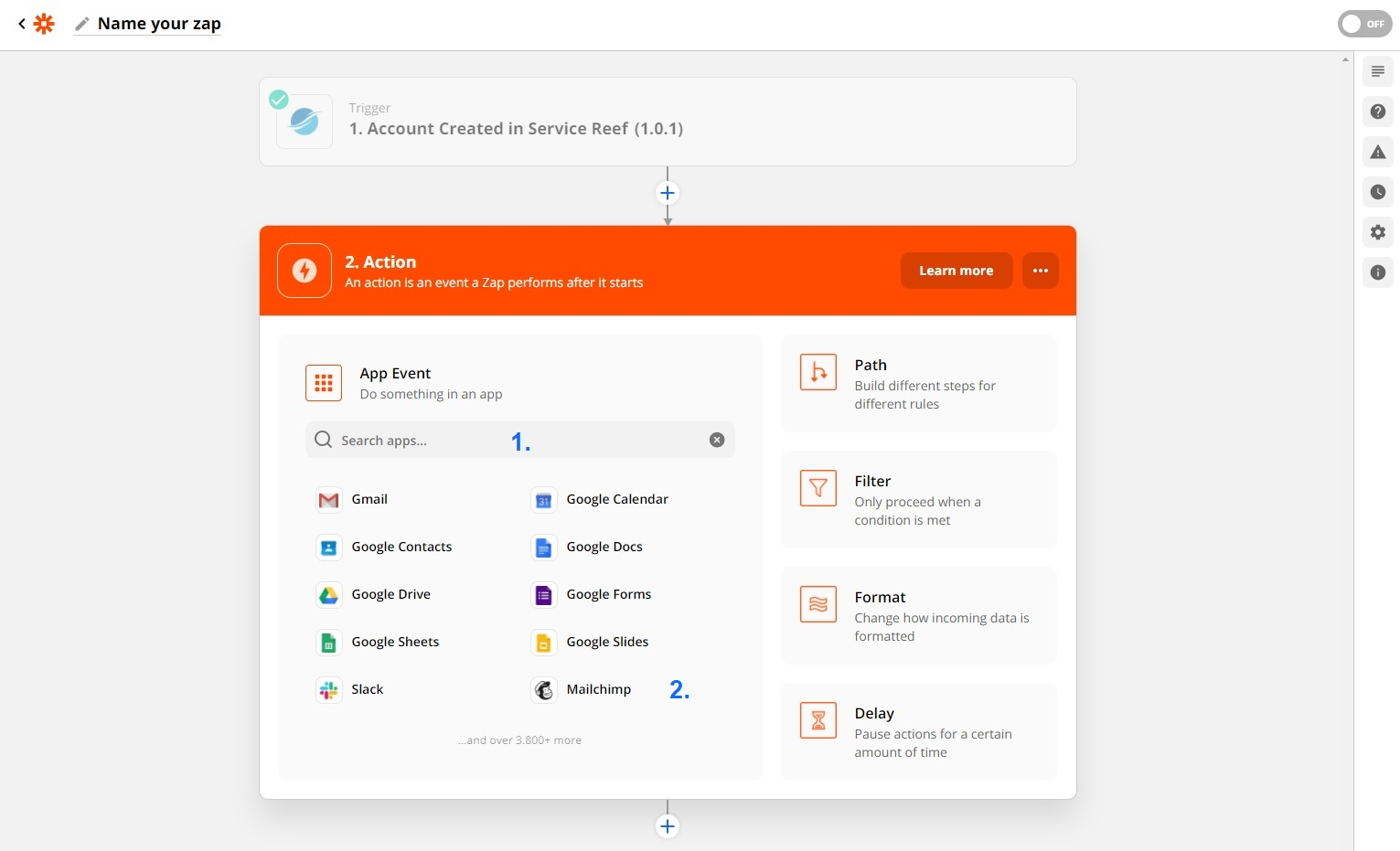Add a step below the action
1400x851 pixels.
tap(668, 826)
